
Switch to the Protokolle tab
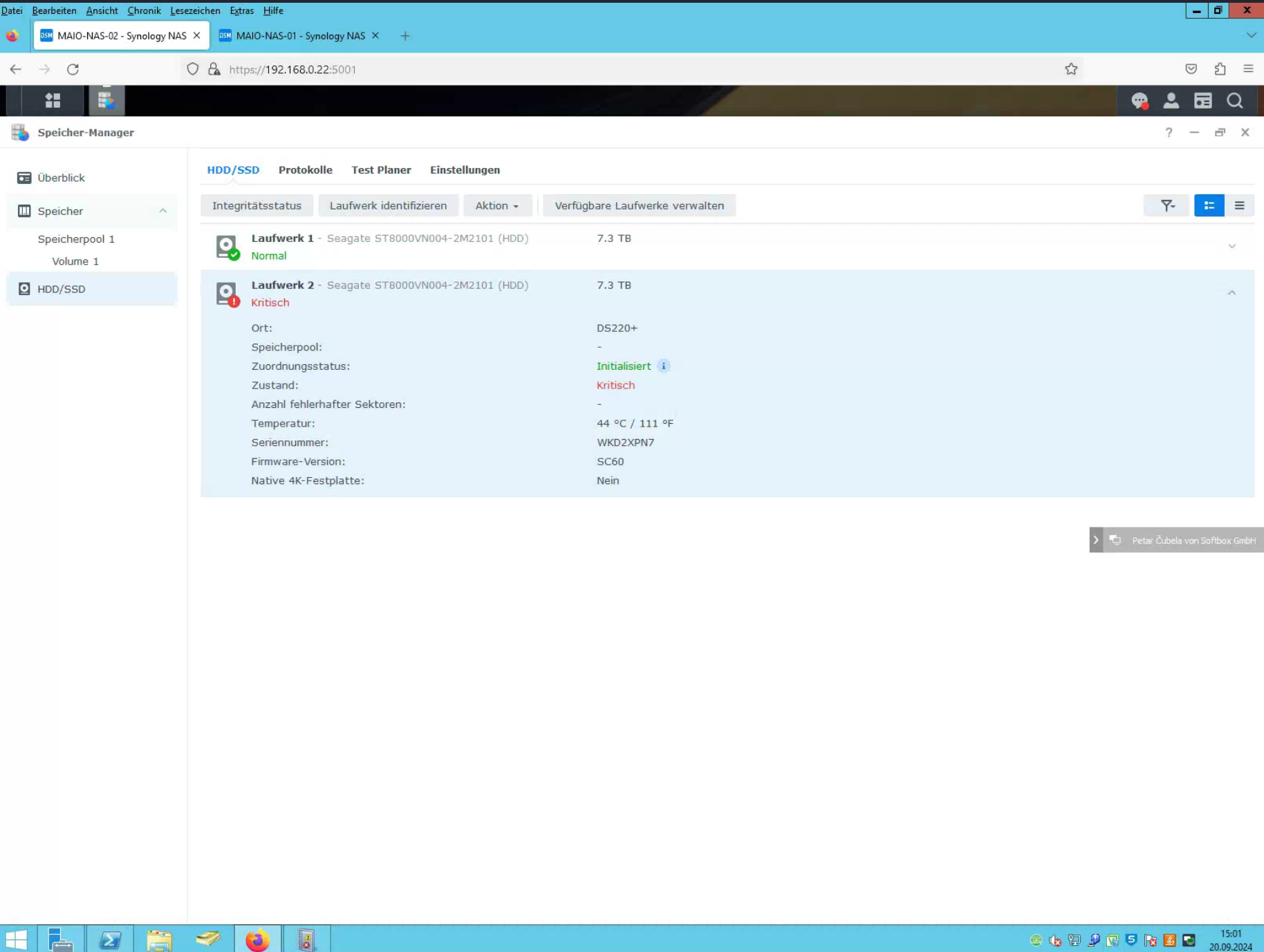[305, 170]
